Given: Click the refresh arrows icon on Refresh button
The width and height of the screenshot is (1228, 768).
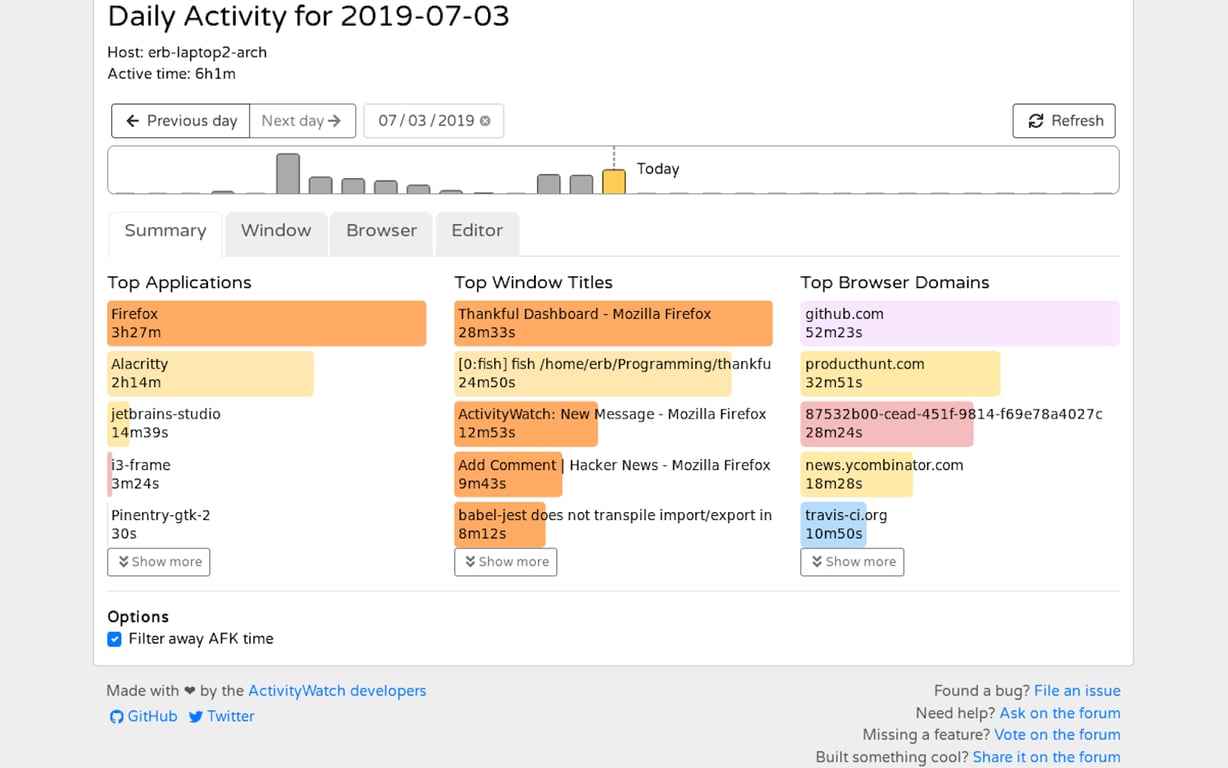Looking at the screenshot, I should pos(1036,120).
